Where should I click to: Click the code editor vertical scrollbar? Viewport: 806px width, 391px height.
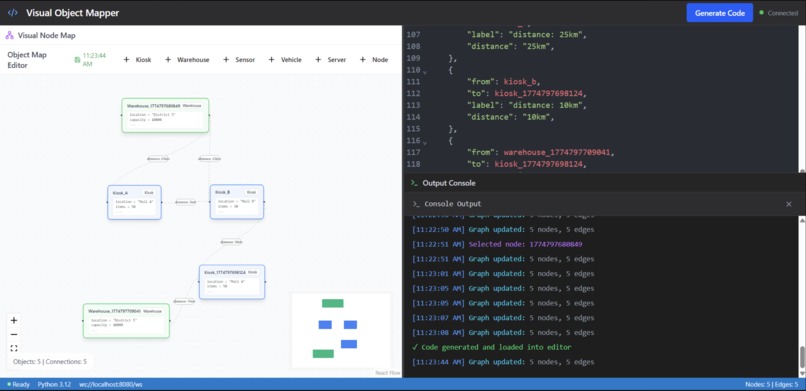pyautogui.click(x=802, y=99)
